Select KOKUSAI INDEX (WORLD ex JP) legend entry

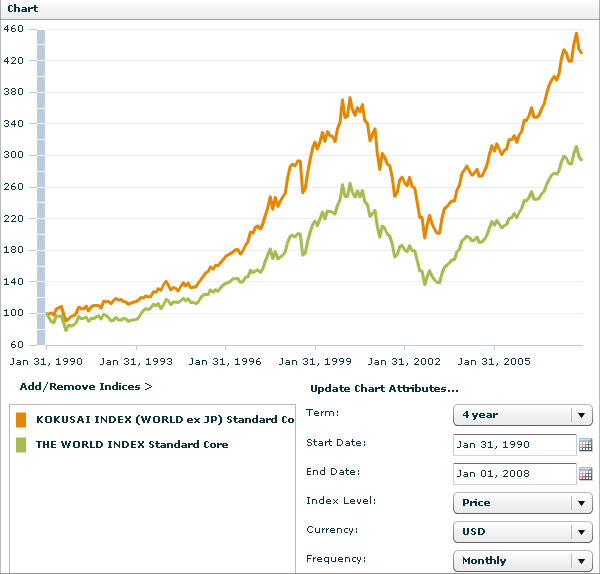tap(165, 420)
